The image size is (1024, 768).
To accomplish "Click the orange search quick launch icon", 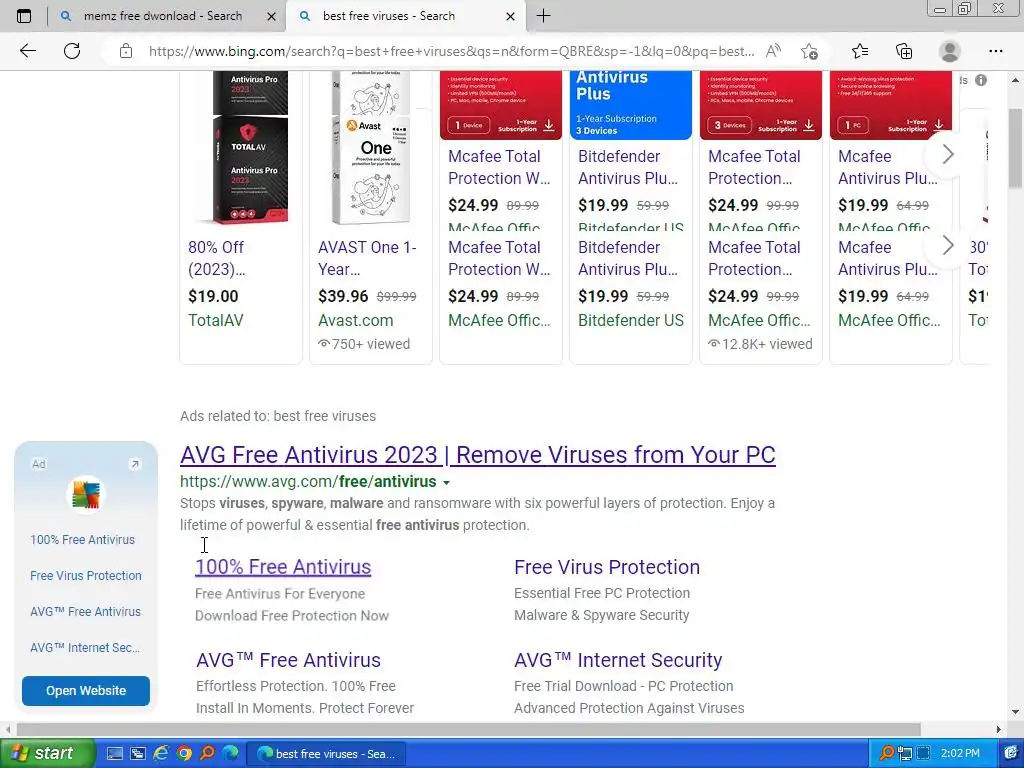I will pos(207,754).
